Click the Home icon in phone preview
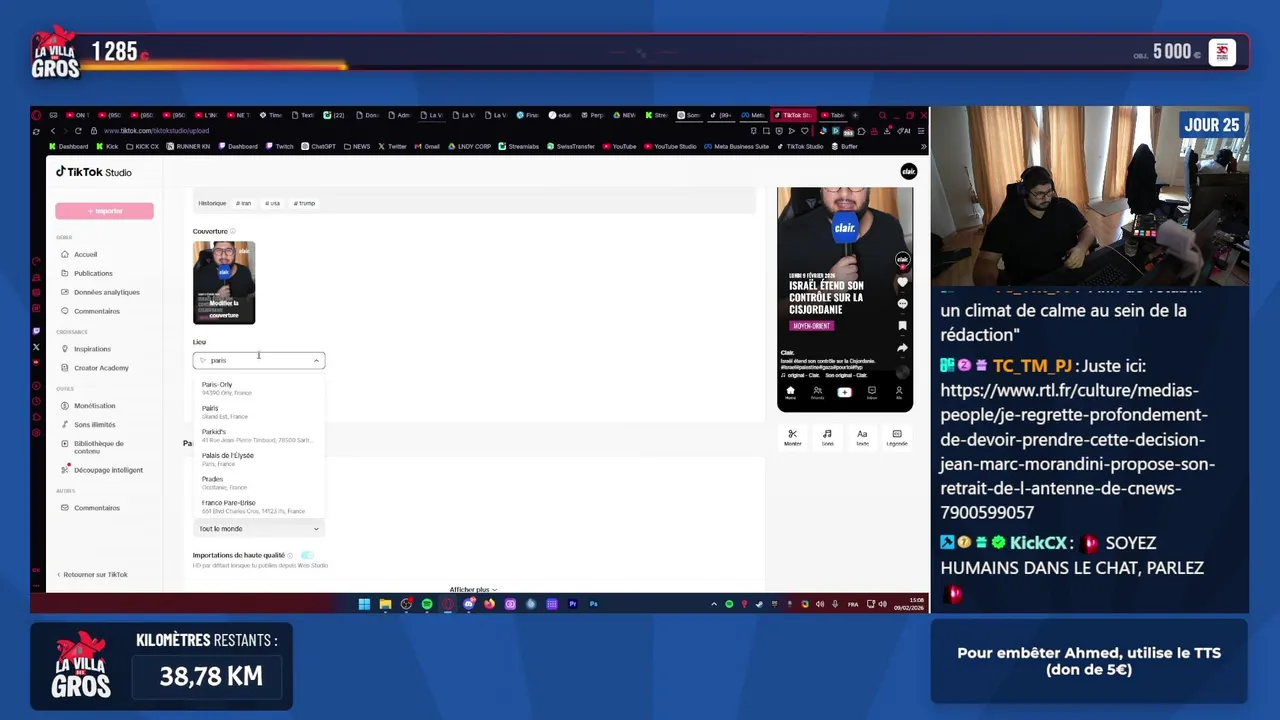Screen dimensions: 1280x720 click(790, 392)
